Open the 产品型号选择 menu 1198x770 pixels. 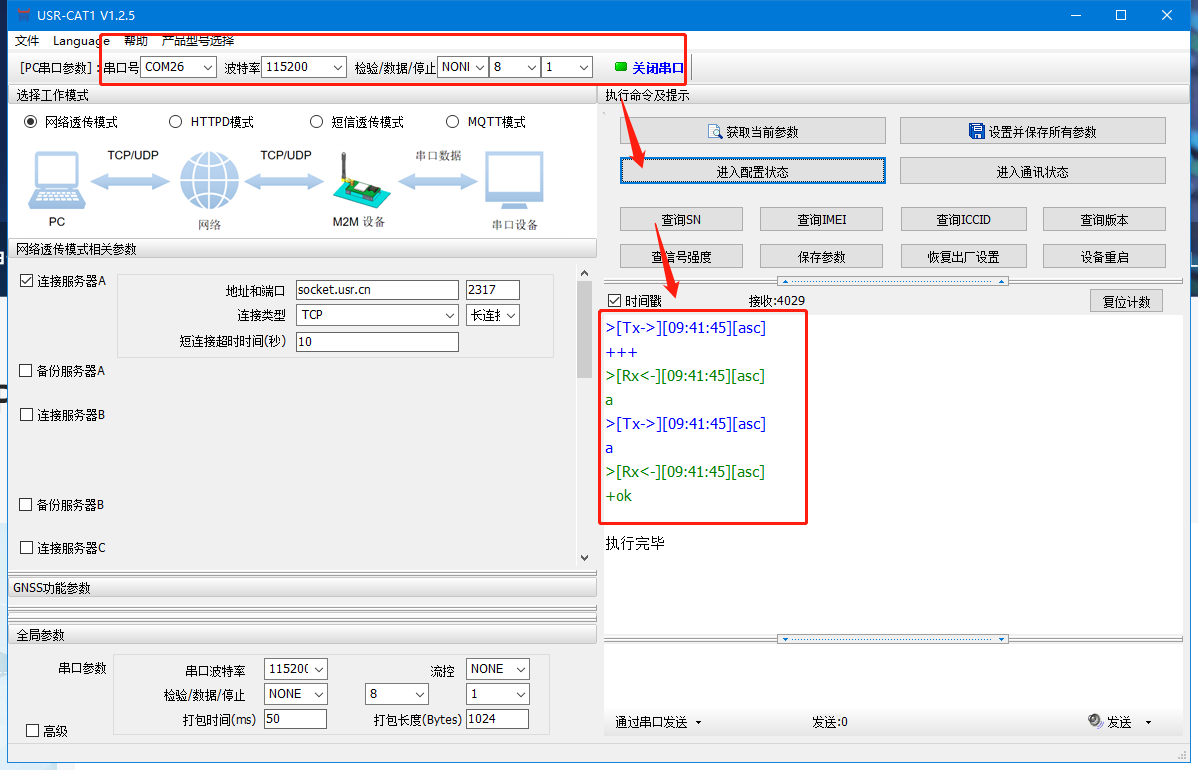pyautogui.click(x=198, y=41)
